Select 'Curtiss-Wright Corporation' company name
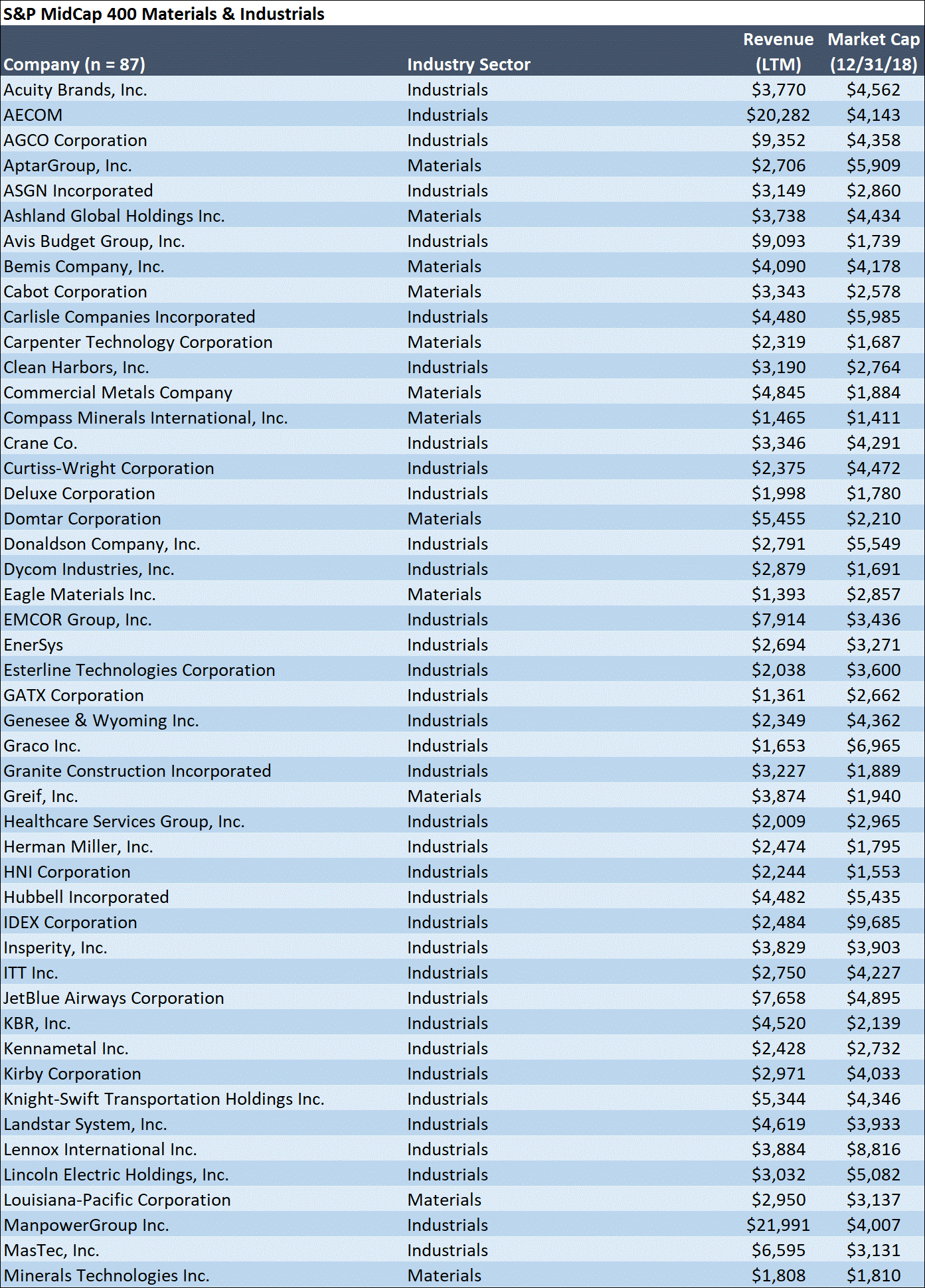The width and height of the screenshot is (925, 1288). coord(109,468)
